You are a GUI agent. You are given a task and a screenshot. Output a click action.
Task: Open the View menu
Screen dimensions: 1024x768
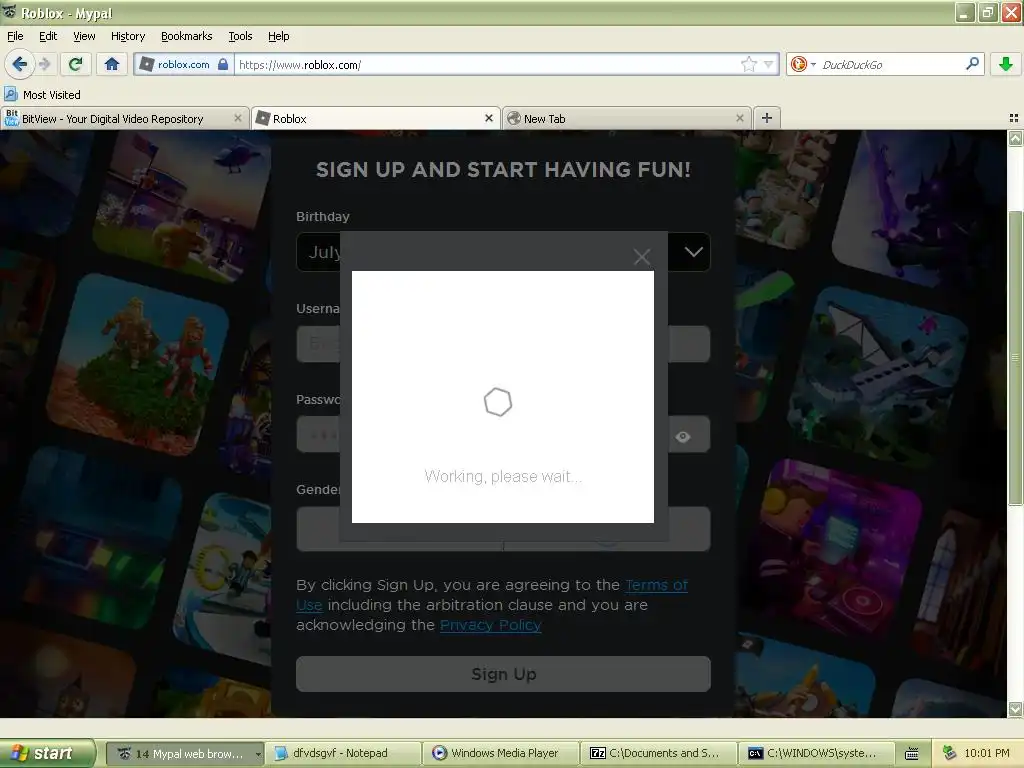point(84,36)
